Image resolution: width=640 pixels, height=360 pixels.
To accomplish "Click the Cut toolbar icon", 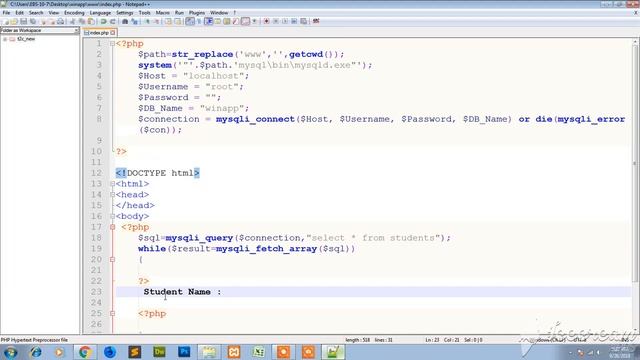I will tap(72, 21).
